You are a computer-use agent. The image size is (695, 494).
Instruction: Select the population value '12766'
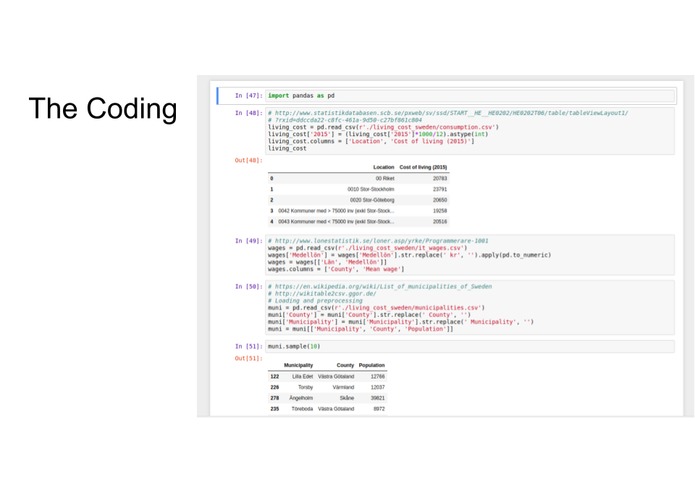[378, 377]
